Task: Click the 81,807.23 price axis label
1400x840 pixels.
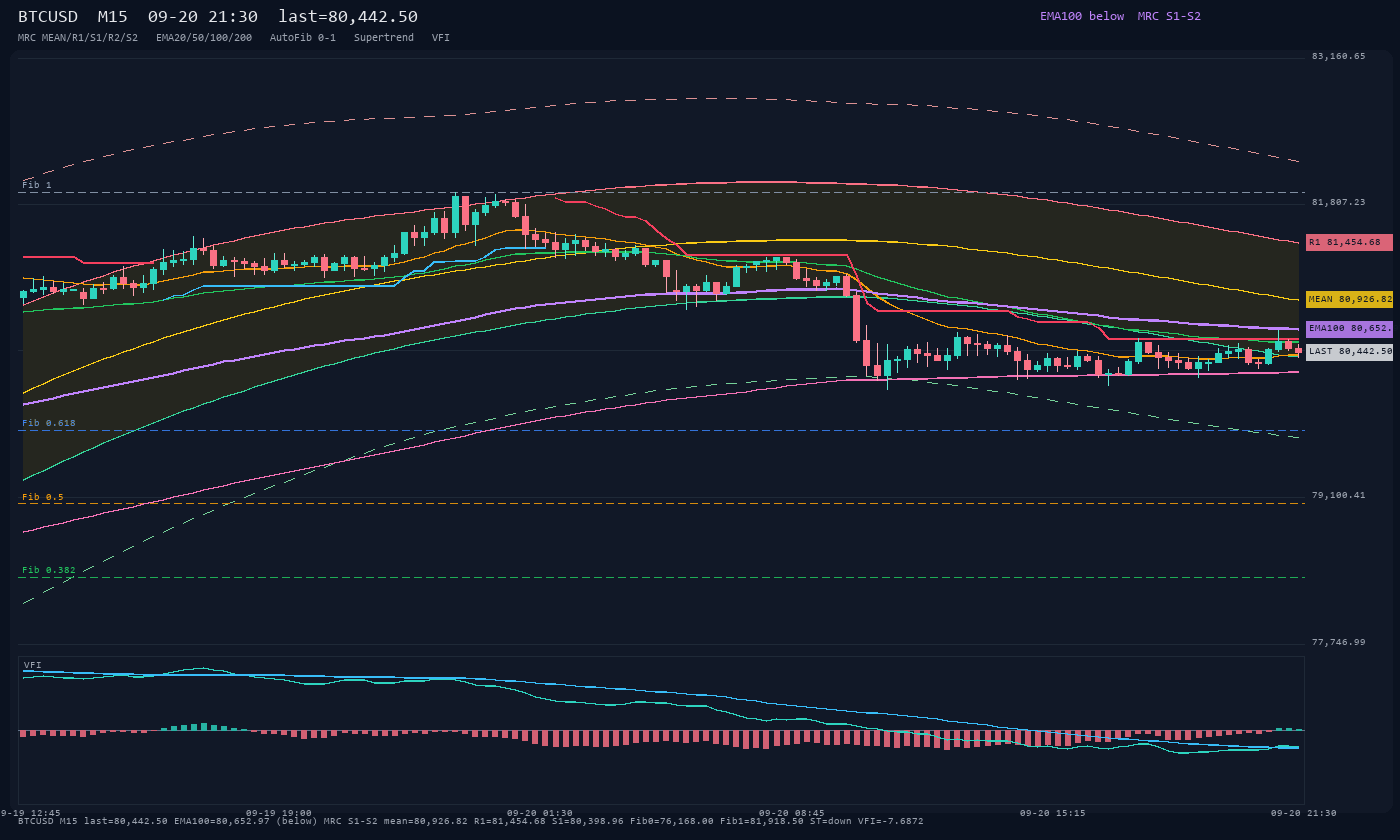Action: click(x=1338, y=202)
